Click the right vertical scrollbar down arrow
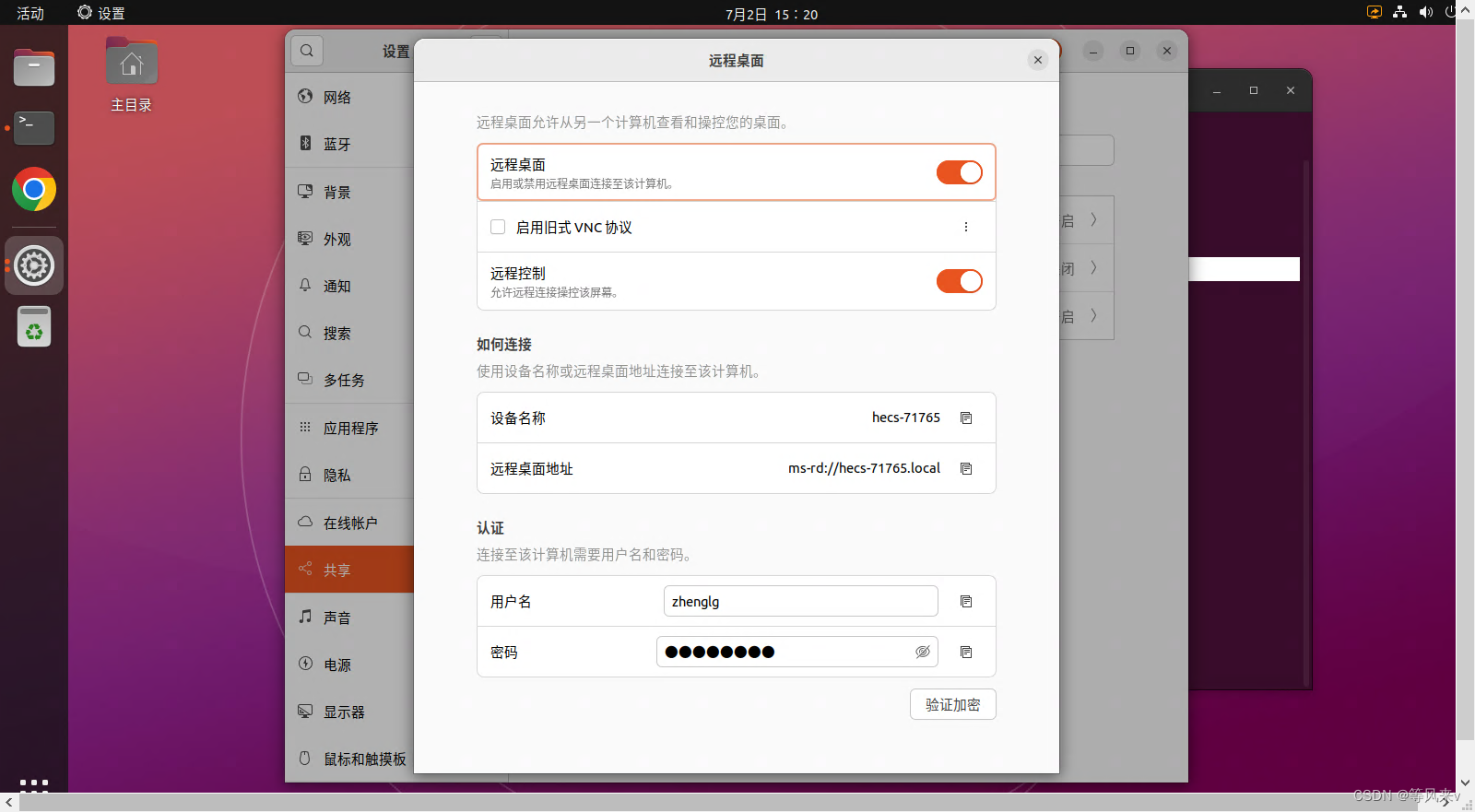 1465,783
